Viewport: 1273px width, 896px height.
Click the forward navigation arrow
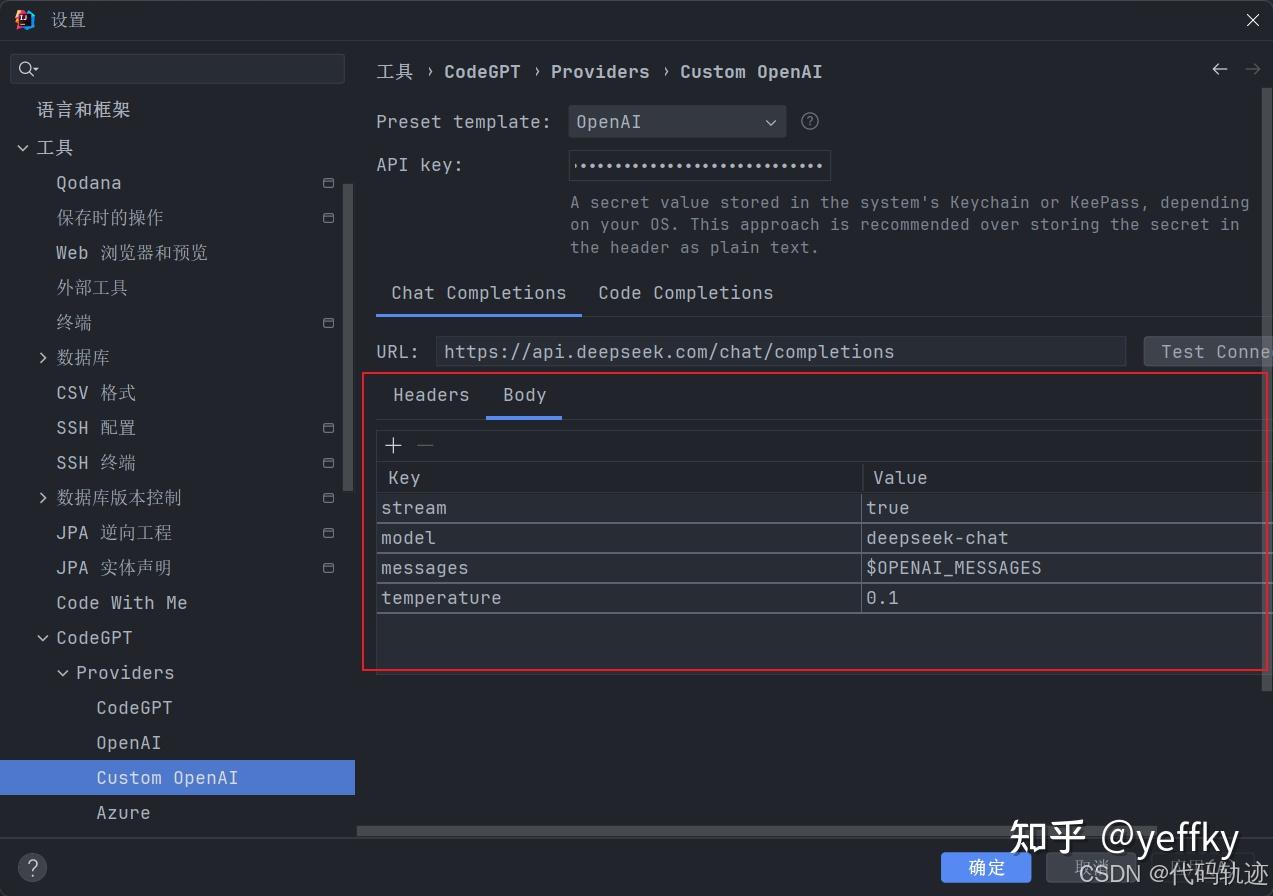(1252, 69)
